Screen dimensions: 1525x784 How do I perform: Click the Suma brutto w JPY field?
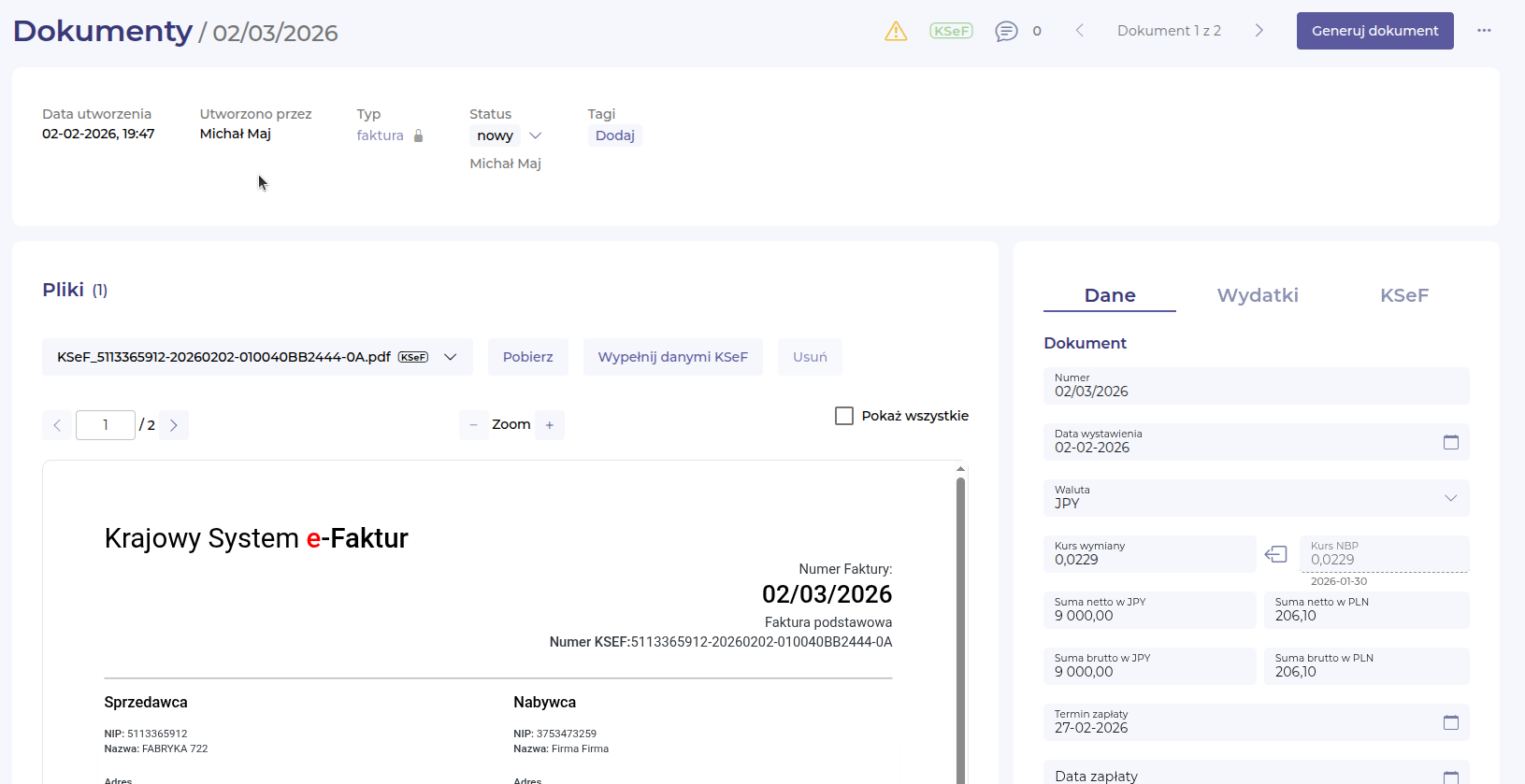tap(1150, 666)
